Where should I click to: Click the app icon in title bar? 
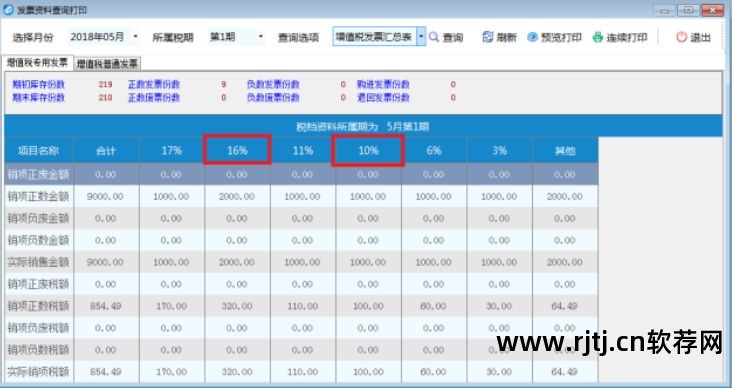[8, 9]
